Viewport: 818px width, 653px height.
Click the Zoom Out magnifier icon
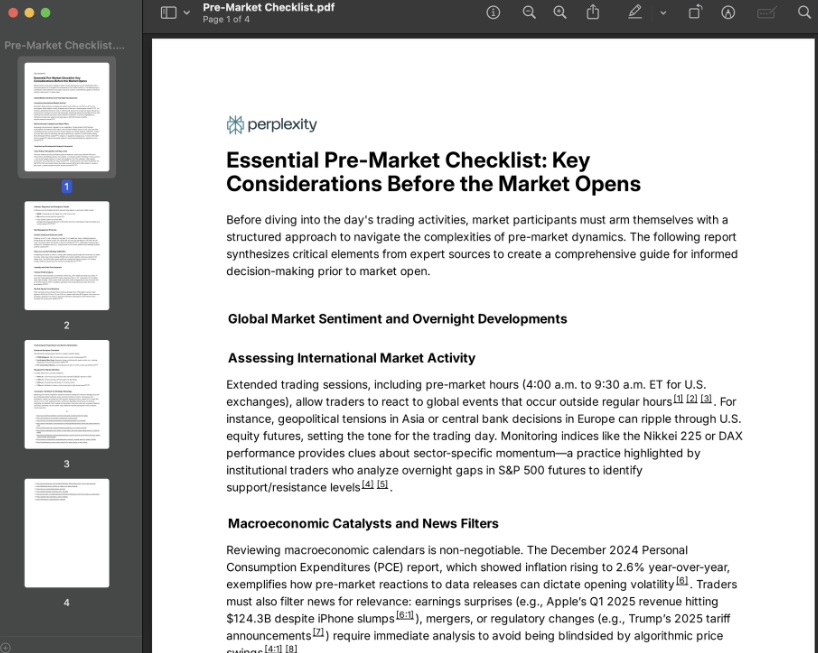click(x=529, y=12)
